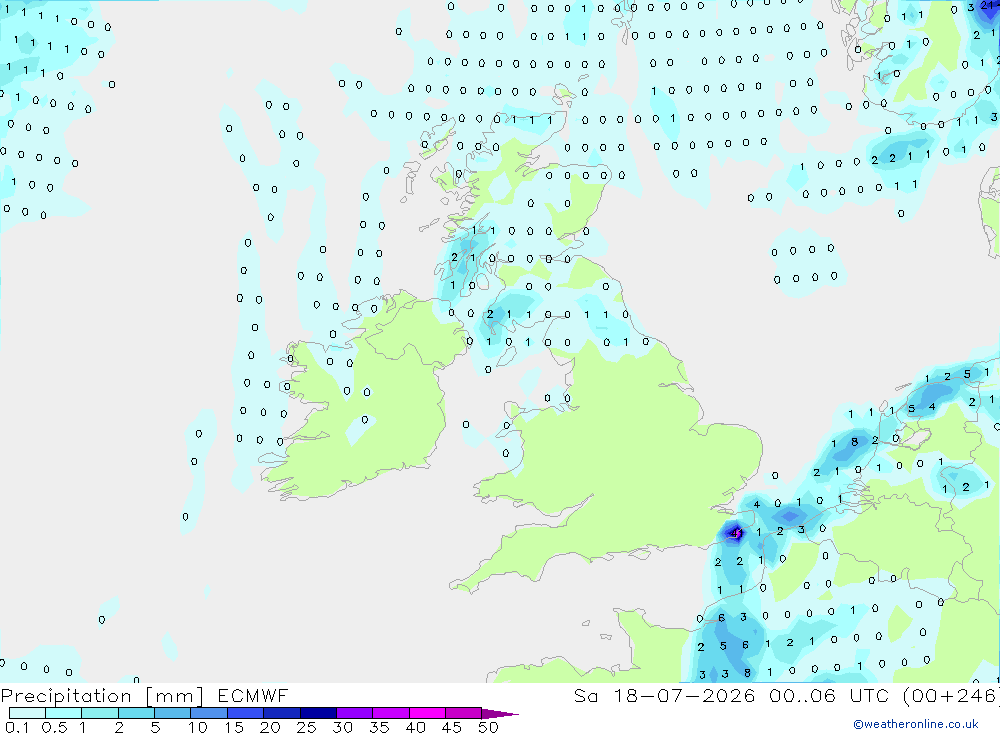
Task: Click the '41' peak precipitation value on map
Action: 736,533
